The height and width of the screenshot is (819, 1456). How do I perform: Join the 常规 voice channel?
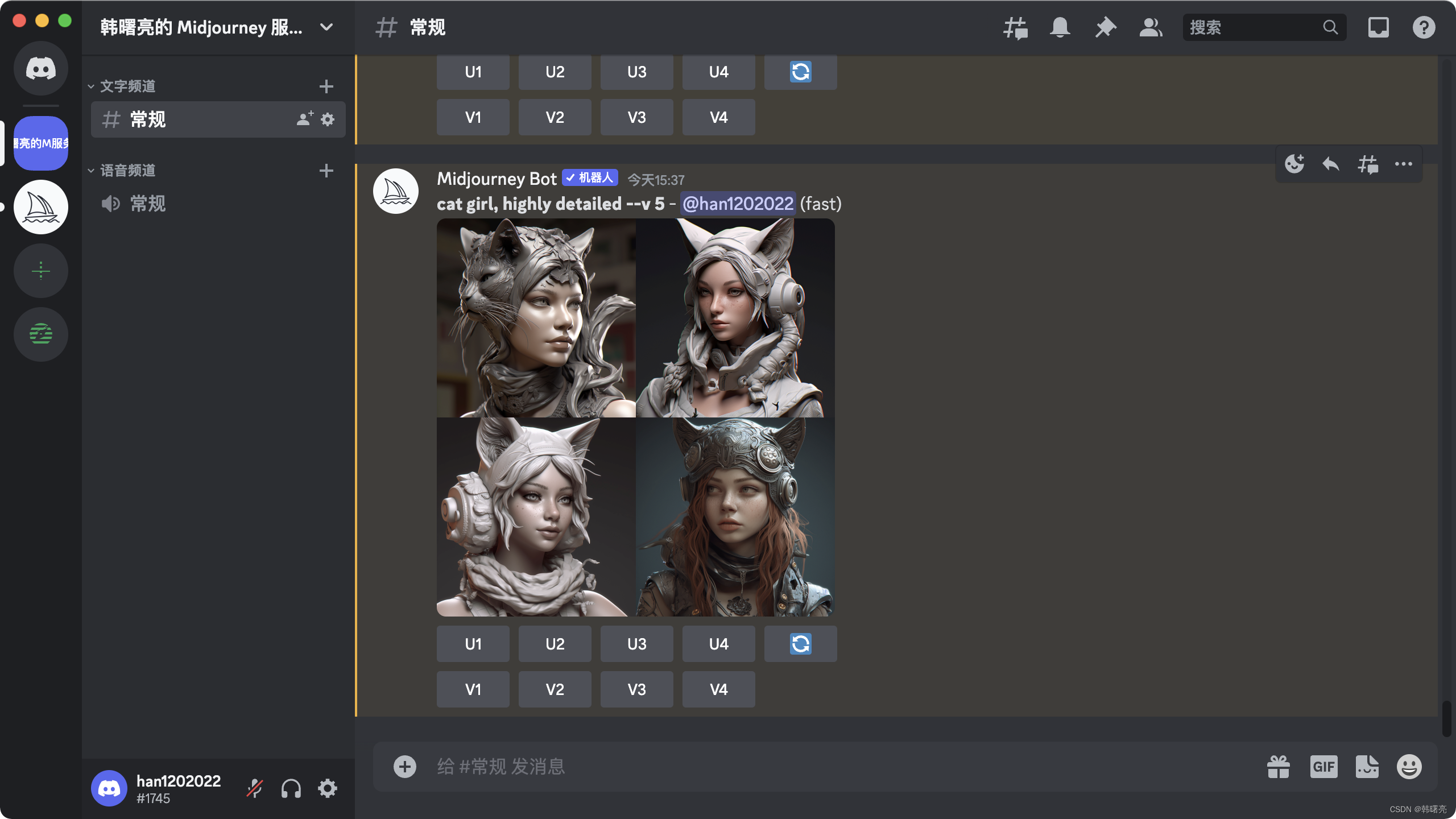[x=148, y=204]
